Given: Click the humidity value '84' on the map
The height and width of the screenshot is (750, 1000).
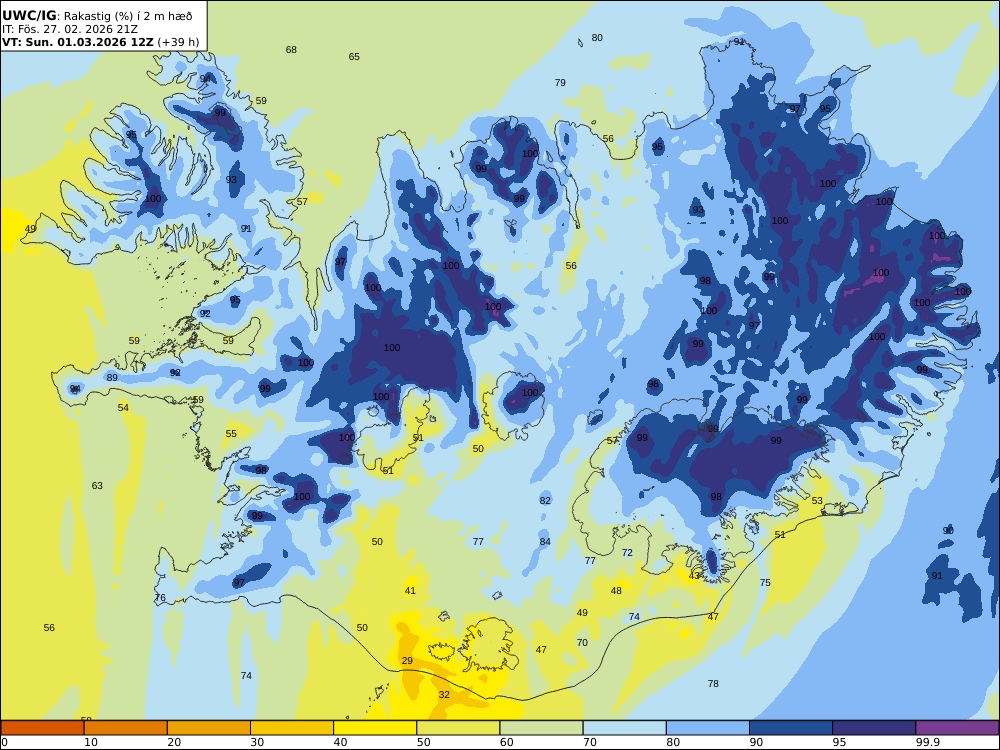Looking at the screenshot, I should [x=545, y=542].
